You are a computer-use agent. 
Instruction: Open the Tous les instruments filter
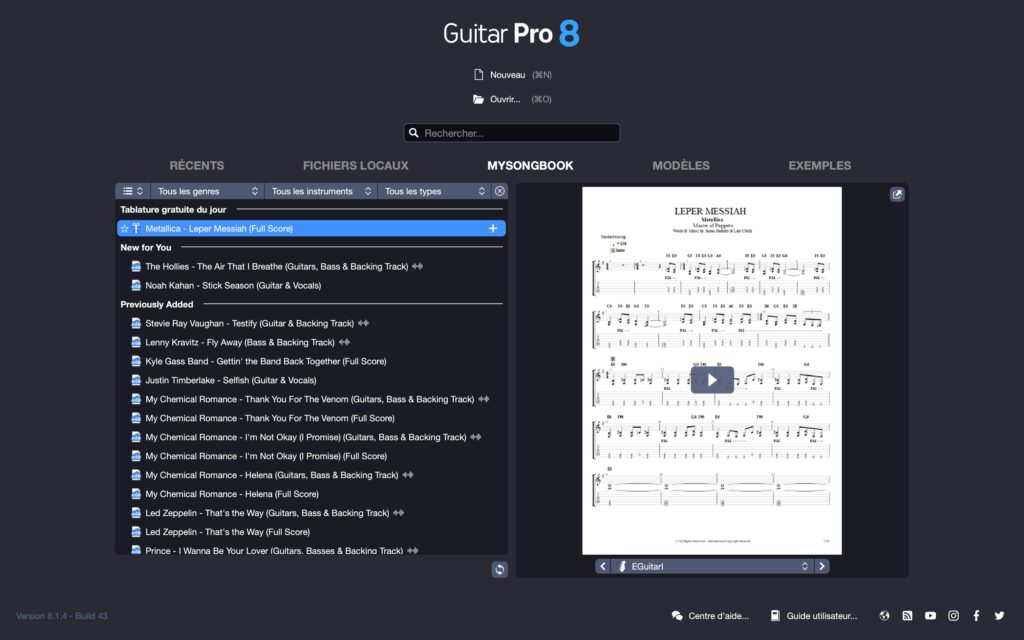coord(322,190)
